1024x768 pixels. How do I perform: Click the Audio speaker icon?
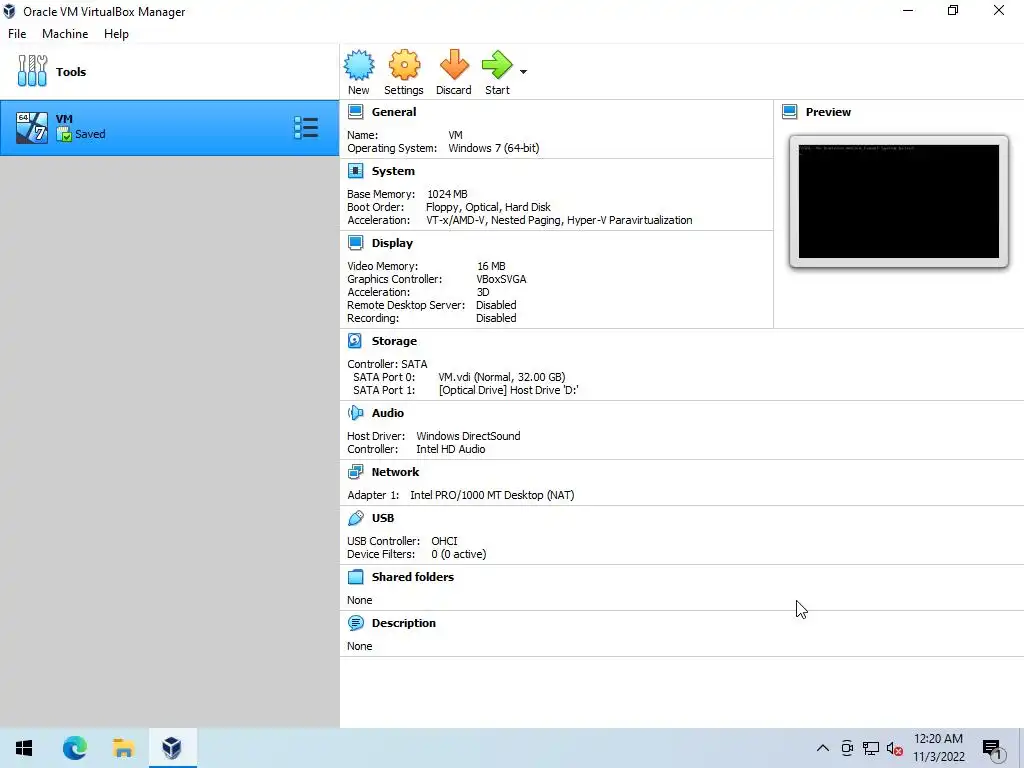click(x=355, y=413)
